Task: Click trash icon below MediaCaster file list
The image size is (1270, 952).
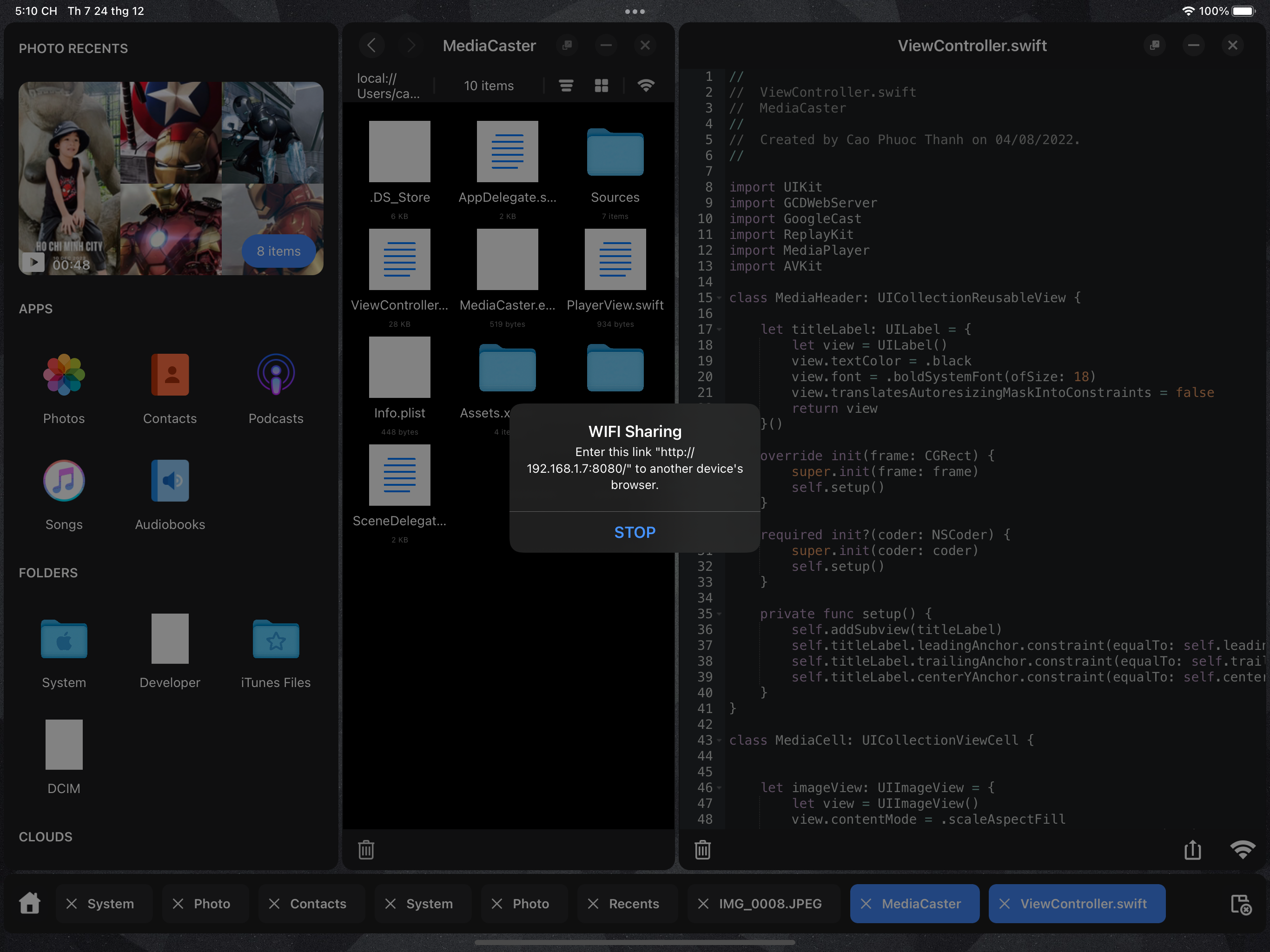Action: click(366, 849)
